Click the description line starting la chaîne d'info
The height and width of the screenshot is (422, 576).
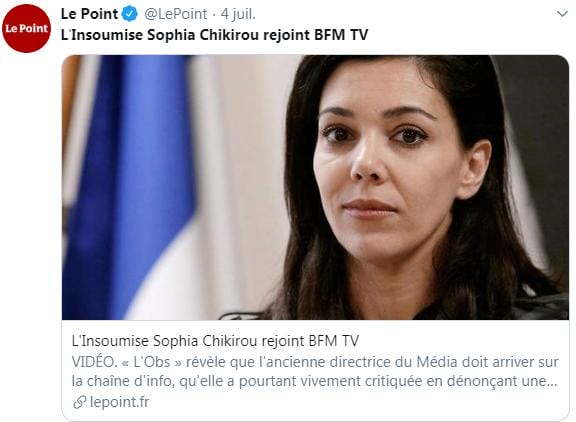(x=314, y=381)
